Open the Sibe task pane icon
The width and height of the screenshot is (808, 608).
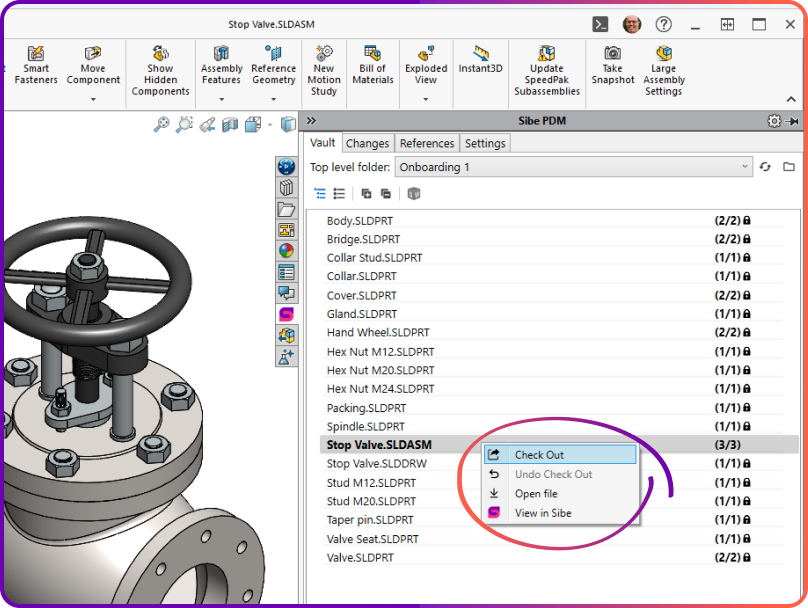point(287,314)
